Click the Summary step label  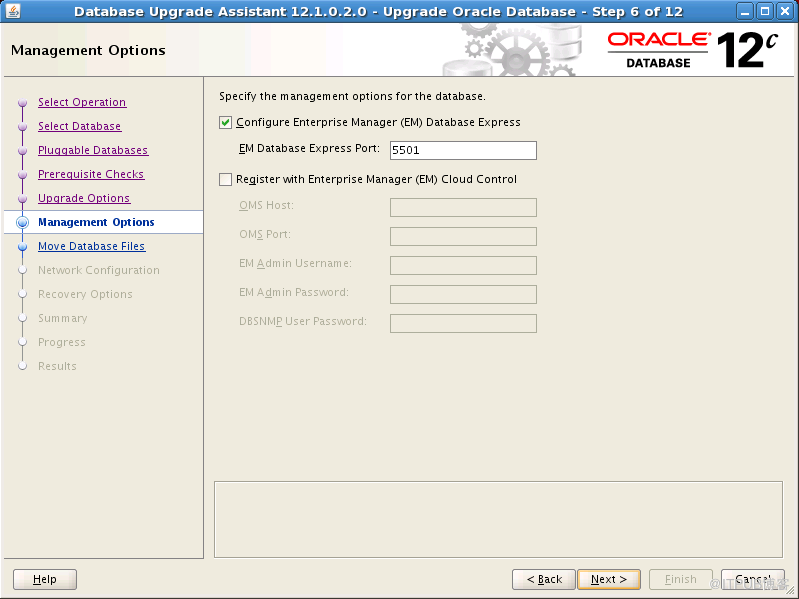[63, 318]
